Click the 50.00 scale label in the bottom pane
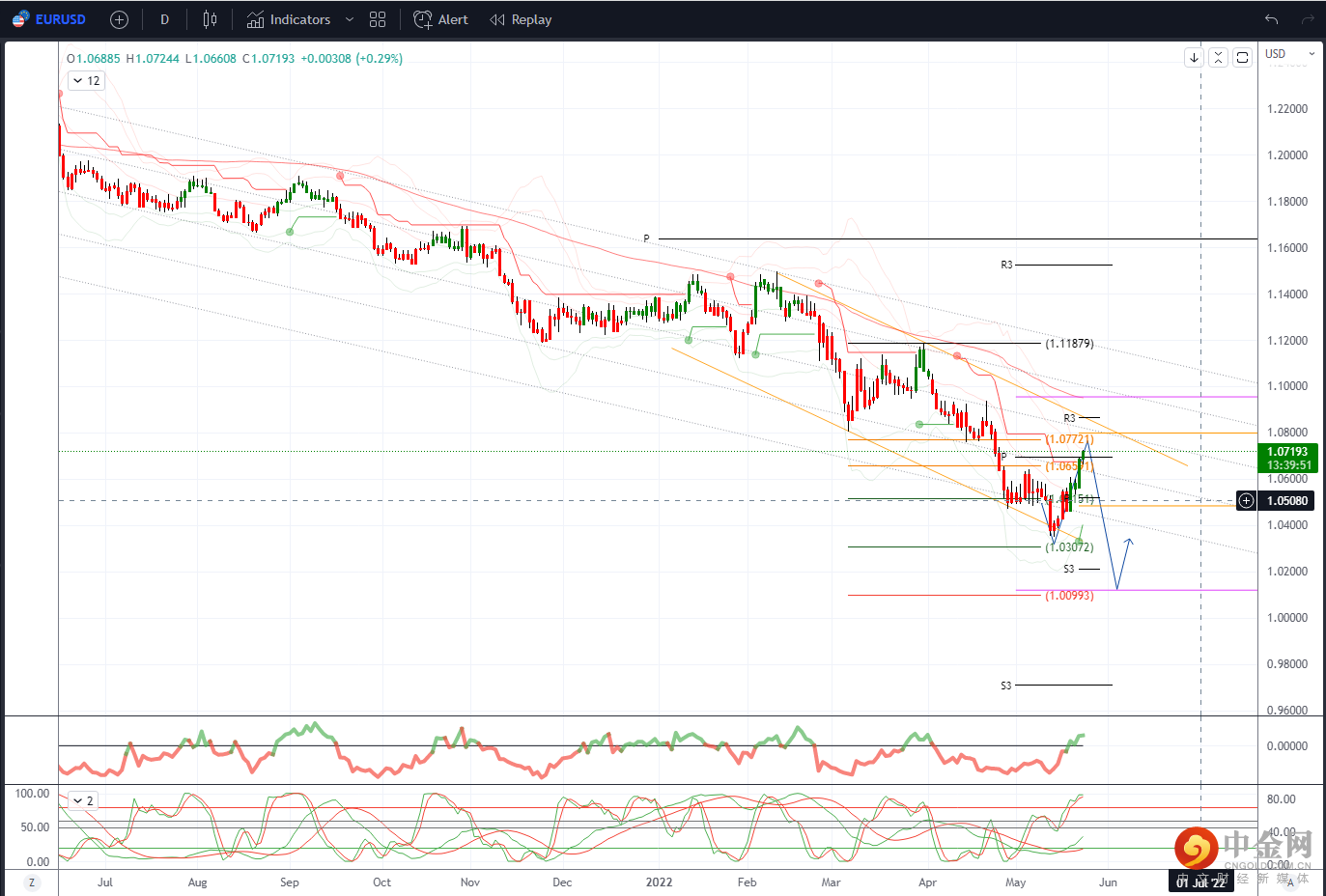The height and width of the screenshot is (896, 1326). tap(35, 826)
